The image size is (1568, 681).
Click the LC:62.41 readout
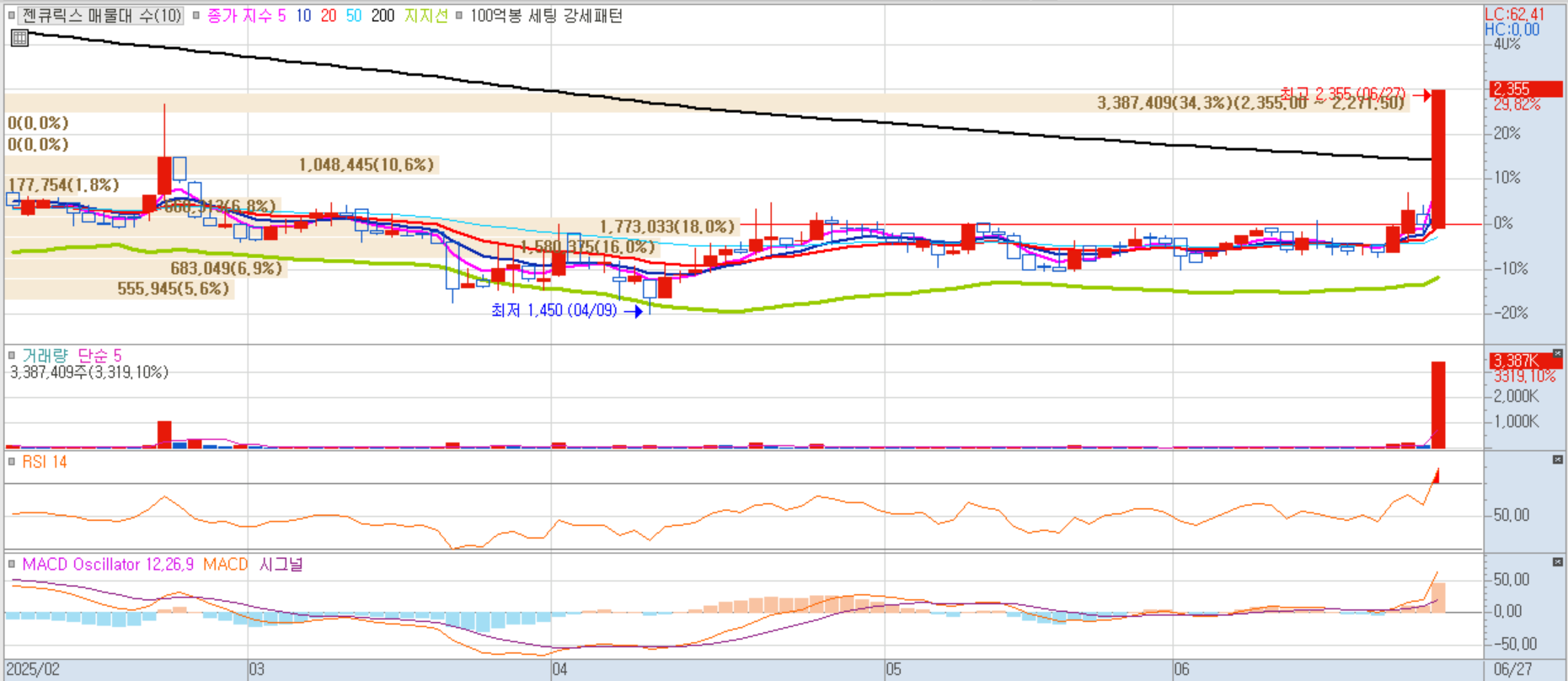click(1514, 14)
